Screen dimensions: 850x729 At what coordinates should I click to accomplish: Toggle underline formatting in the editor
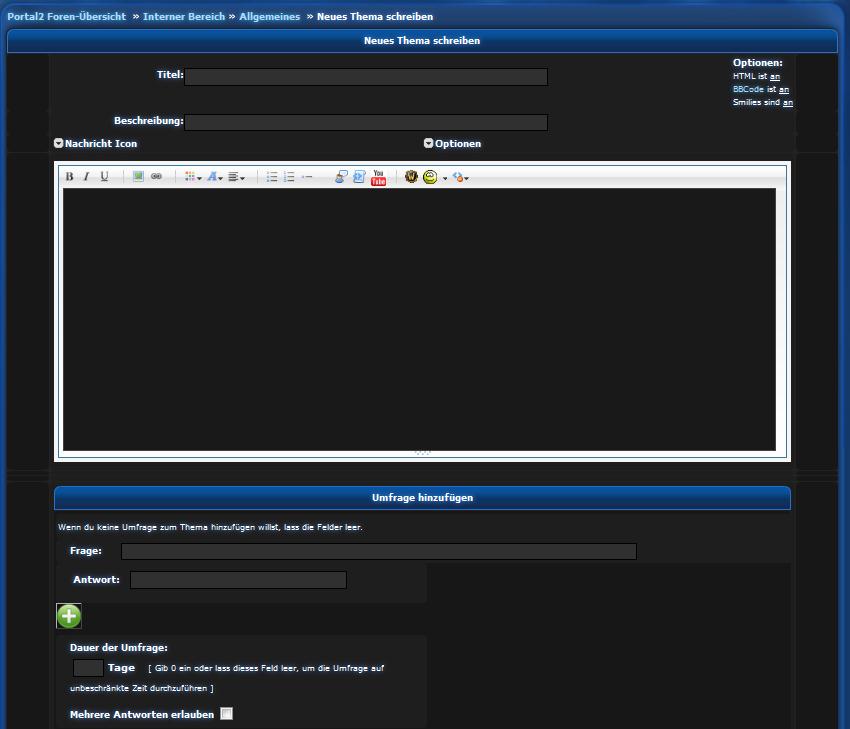coord(104,177)
